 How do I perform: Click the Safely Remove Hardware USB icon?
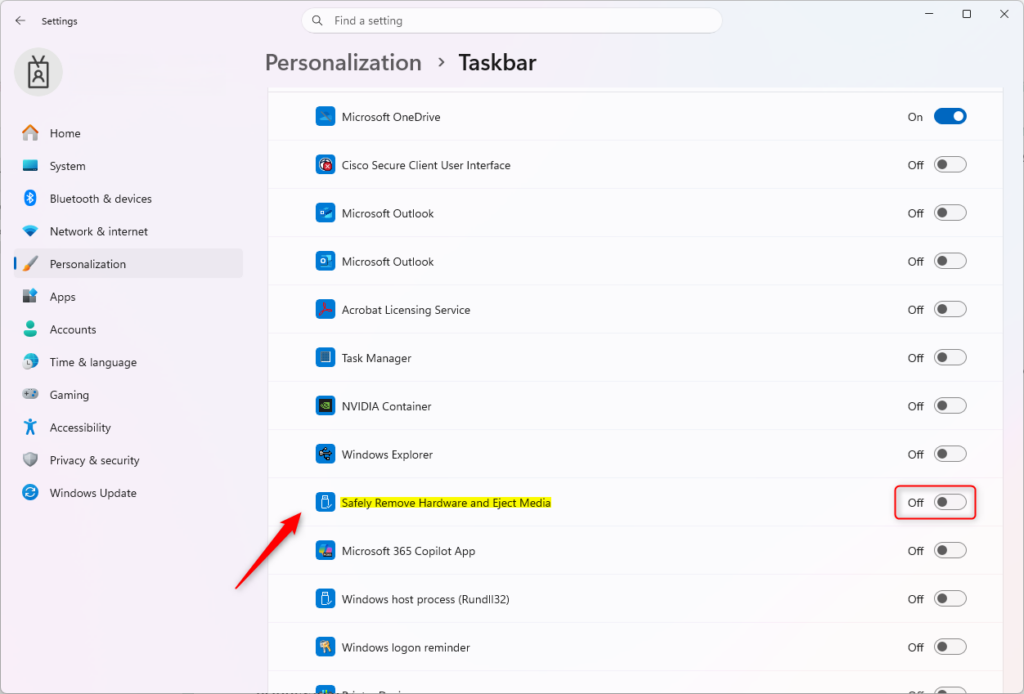tap(325, 502)
